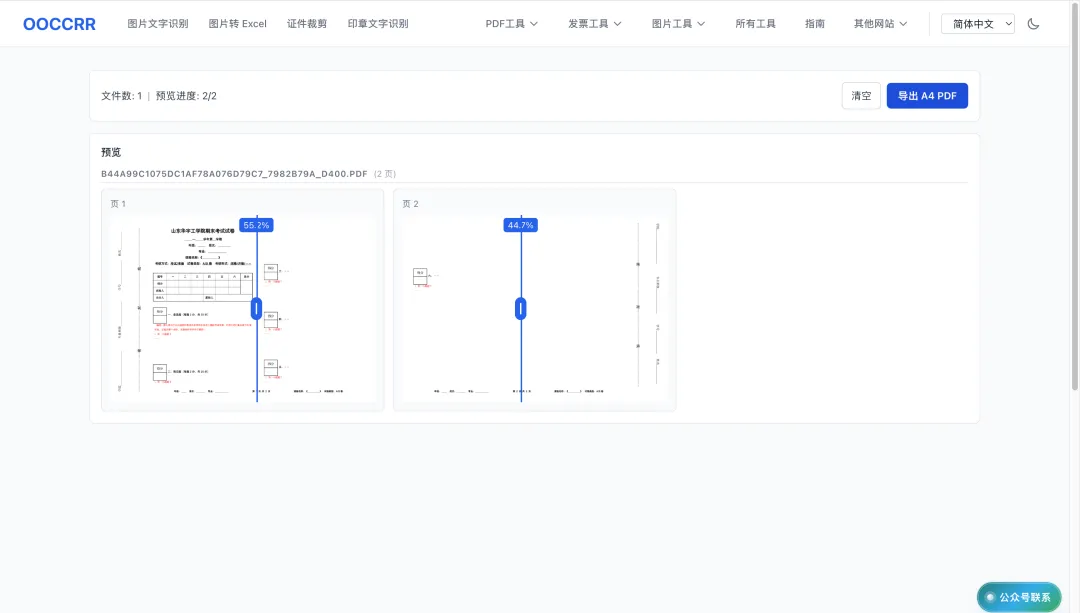Open 图片转 Excel page
The height and width of the screenshot is (613, 1080).
point(238,24)
